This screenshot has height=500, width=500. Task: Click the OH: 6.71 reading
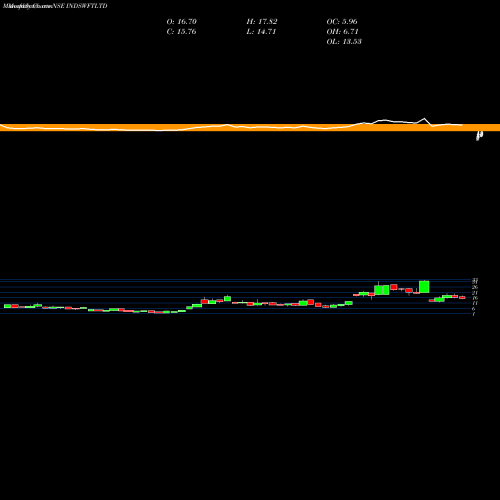[342, 32]
